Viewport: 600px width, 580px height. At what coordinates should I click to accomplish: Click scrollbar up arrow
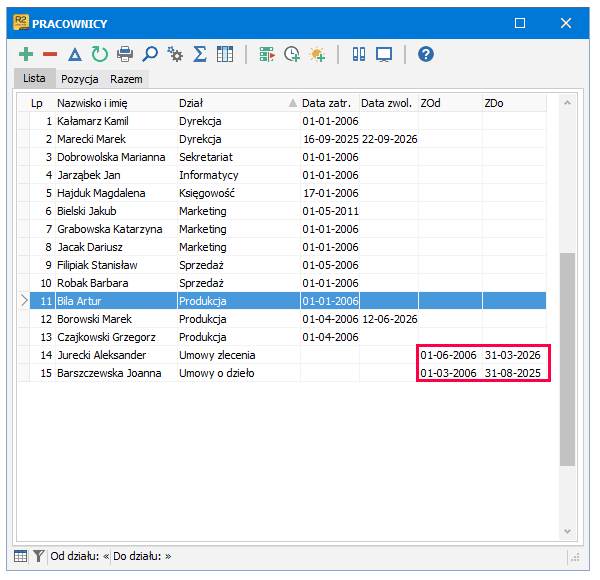tap(567, 103)
